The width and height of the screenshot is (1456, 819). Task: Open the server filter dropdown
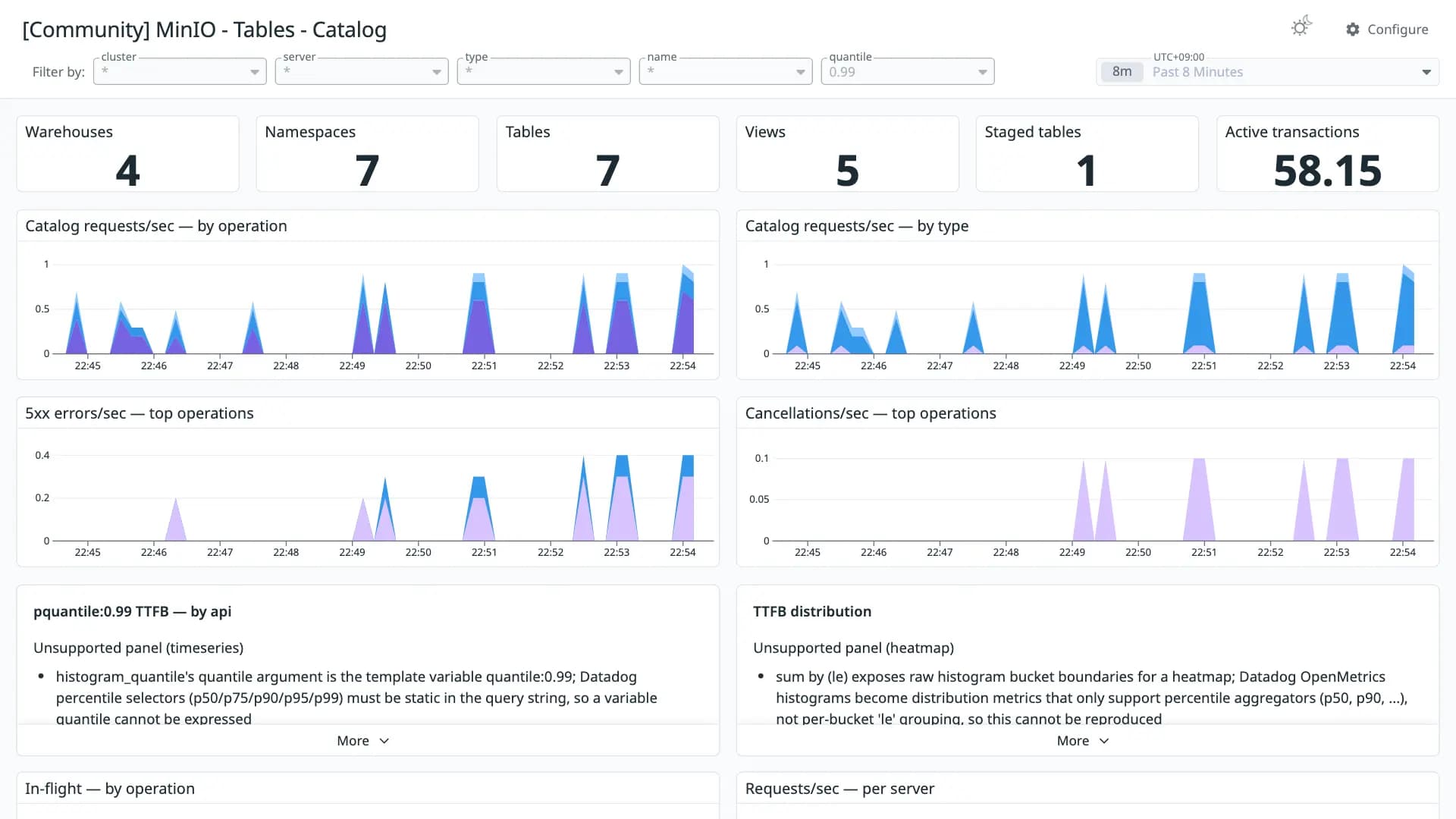point(362,71)
